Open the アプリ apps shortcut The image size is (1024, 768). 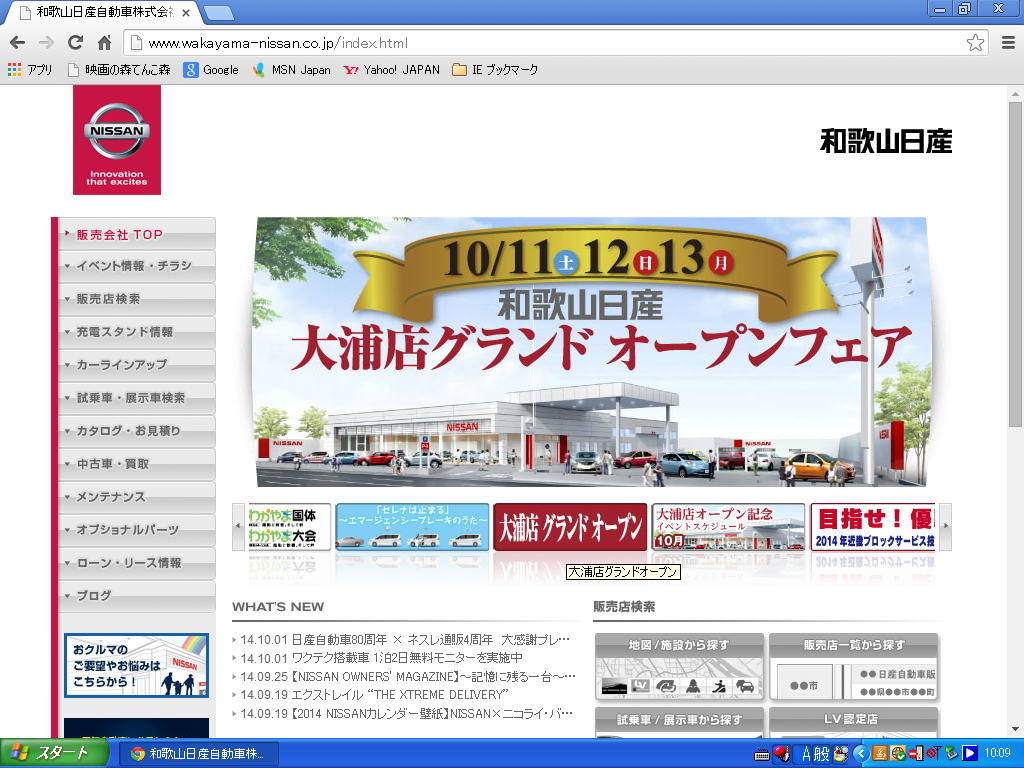tap(30, 69)
